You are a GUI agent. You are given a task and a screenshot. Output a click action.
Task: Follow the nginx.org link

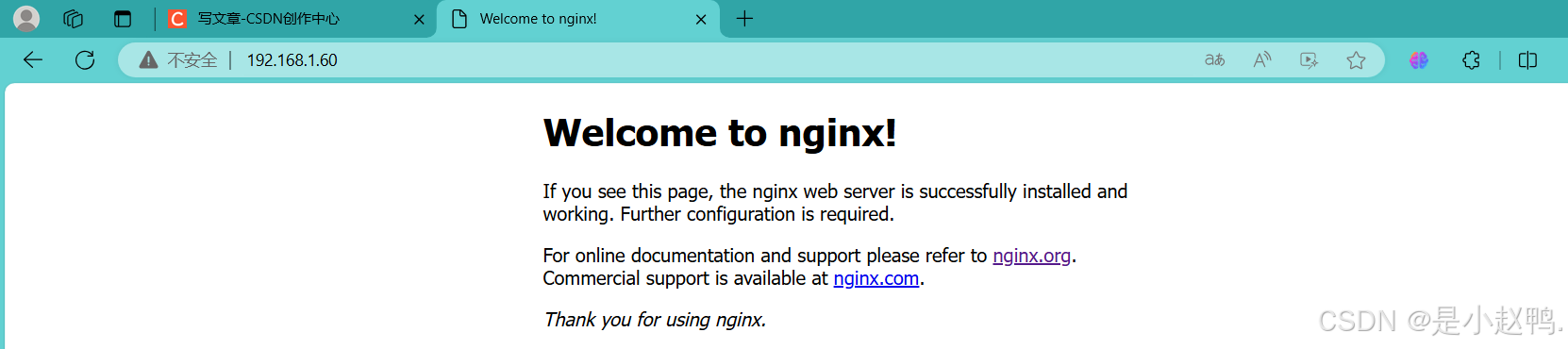pyautogui.click(x=1031, y=256)
